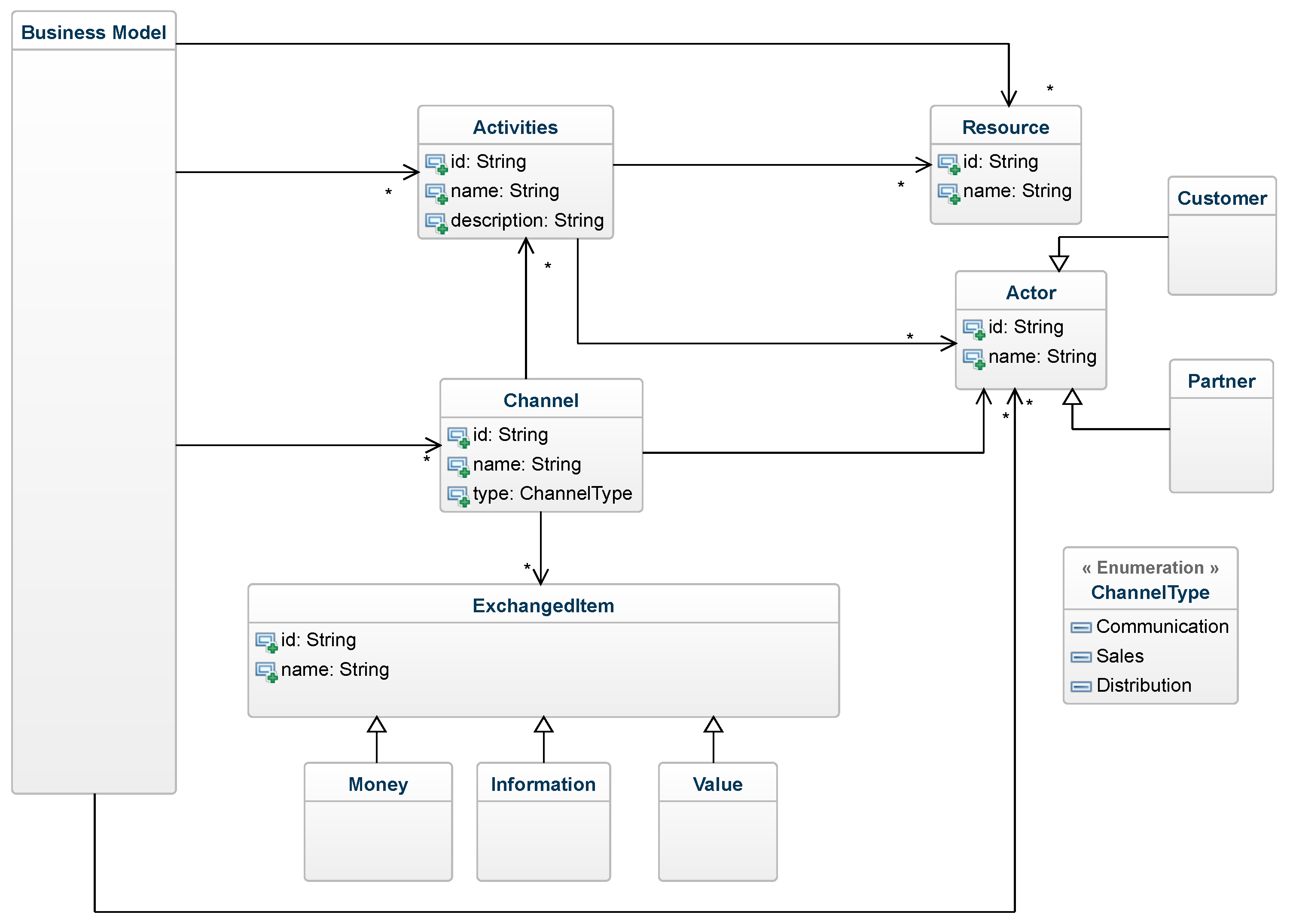The height and width of the screenshot is (924, 1290).
Task: Click the generalization arrowhead above the Money class
Action: (377, 725)
